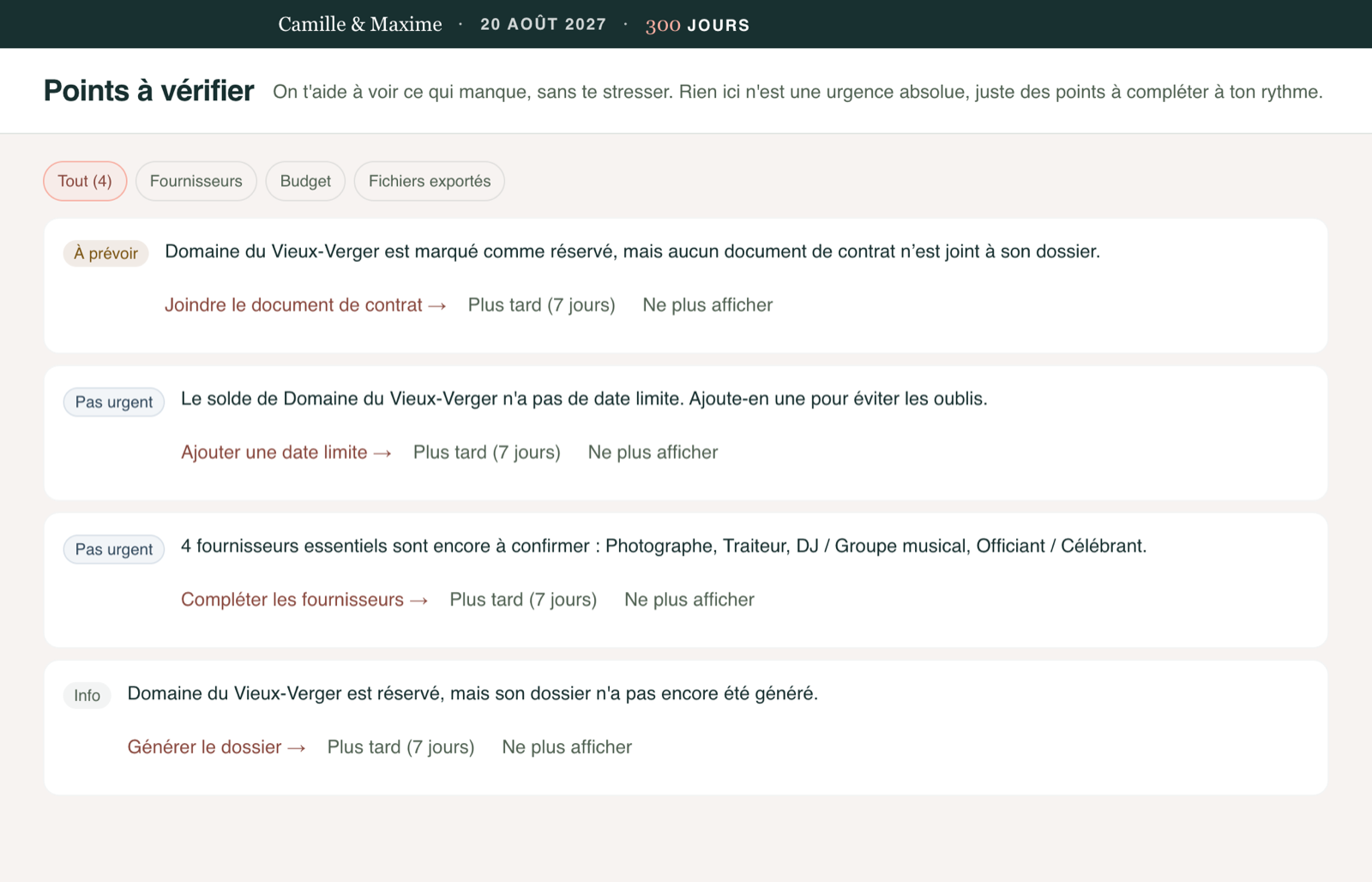Open "Ajouter une date limite" link
This screenshot has height=882, width=1372.
[x=286, y=453]
